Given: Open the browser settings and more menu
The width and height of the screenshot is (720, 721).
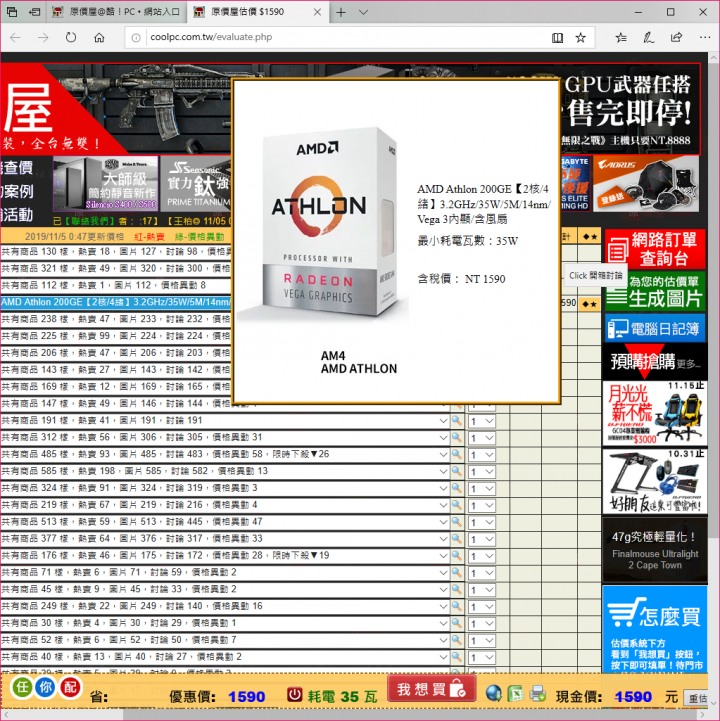Looking at the screenshot, I should (x=705, y=37).
